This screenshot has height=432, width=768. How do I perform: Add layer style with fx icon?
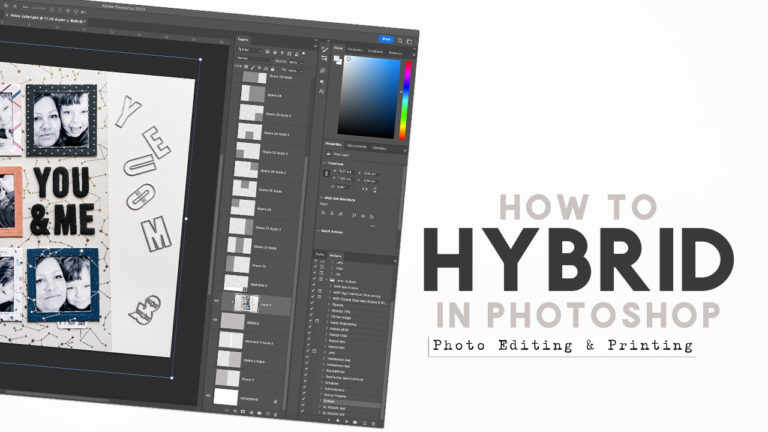[235, 411]
